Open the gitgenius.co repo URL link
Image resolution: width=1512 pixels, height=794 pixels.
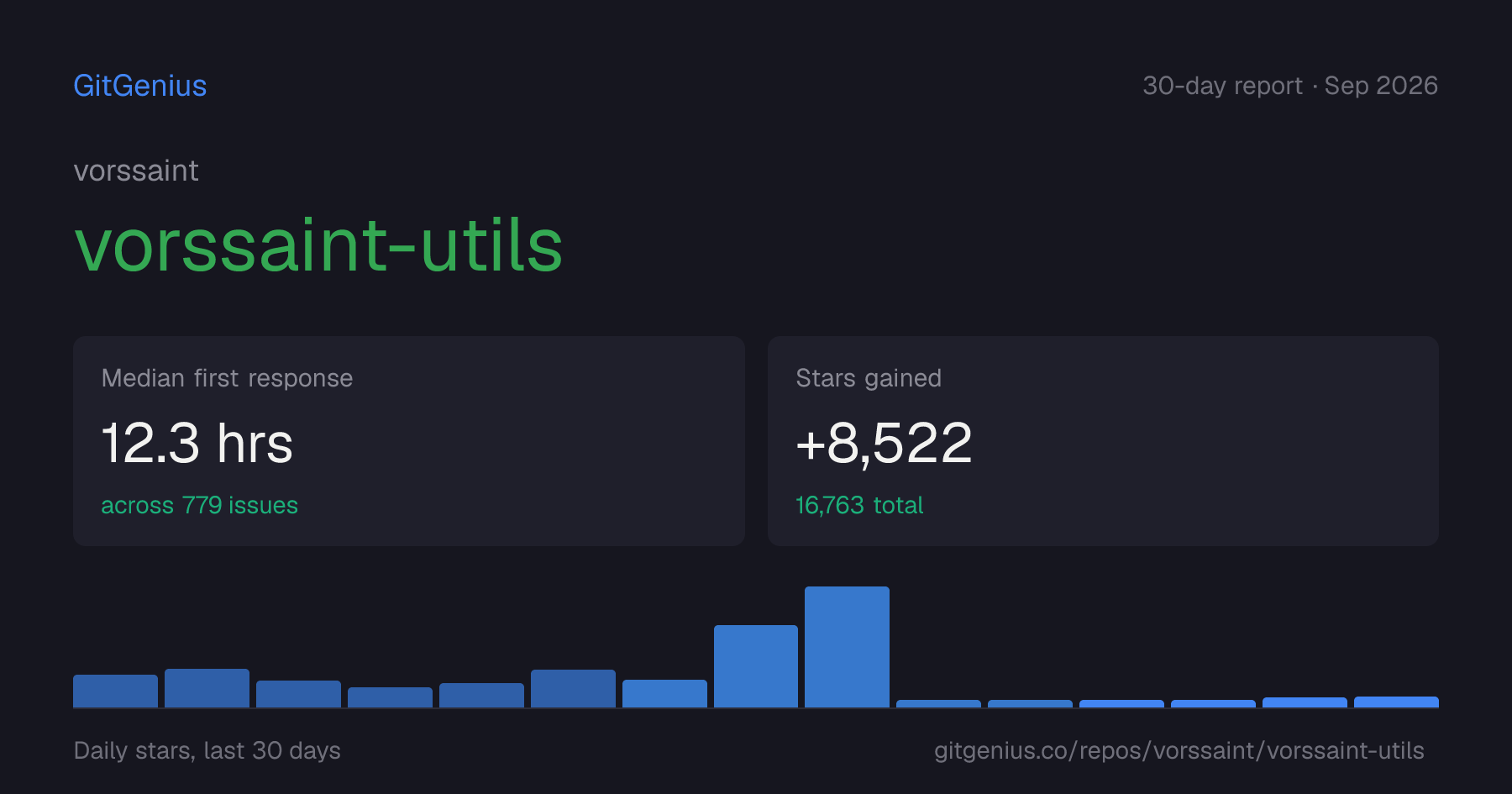[x=1179, y=750]
